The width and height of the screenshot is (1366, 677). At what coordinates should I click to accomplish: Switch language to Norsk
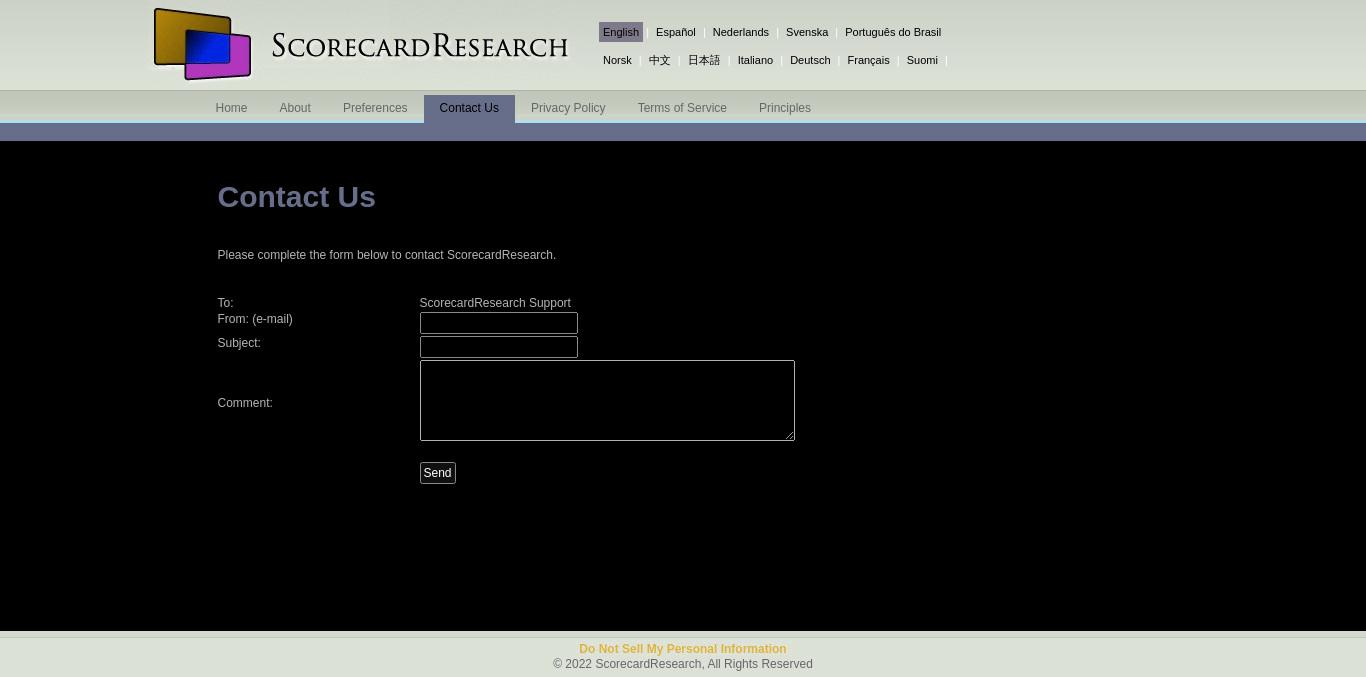[617, 60]
